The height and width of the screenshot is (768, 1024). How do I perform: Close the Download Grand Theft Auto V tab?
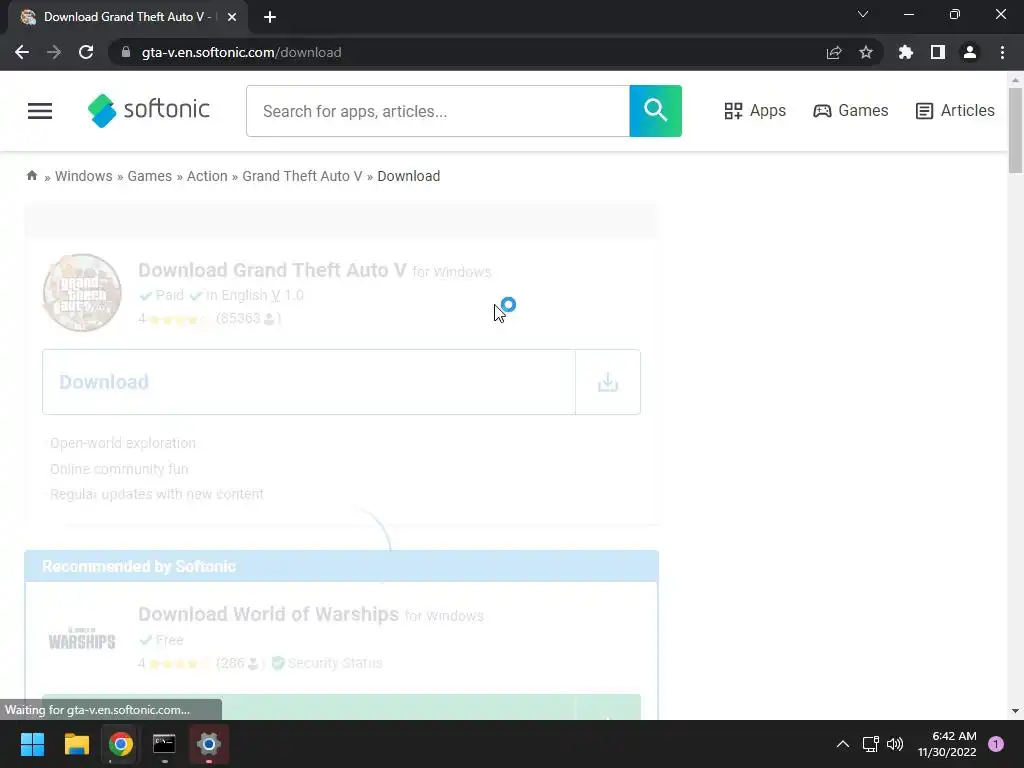tap(232, 17)
